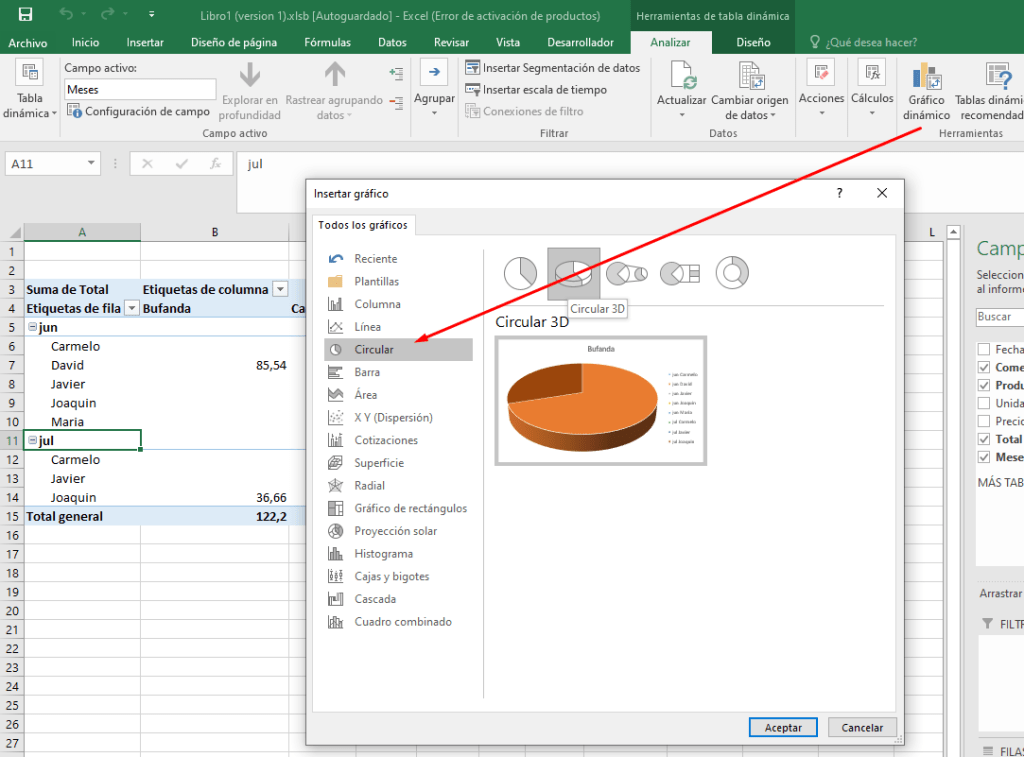Select the 3D pie chart subtype icon
Image resolution: width=1024 pixels, height=757 pixels.
574,273
